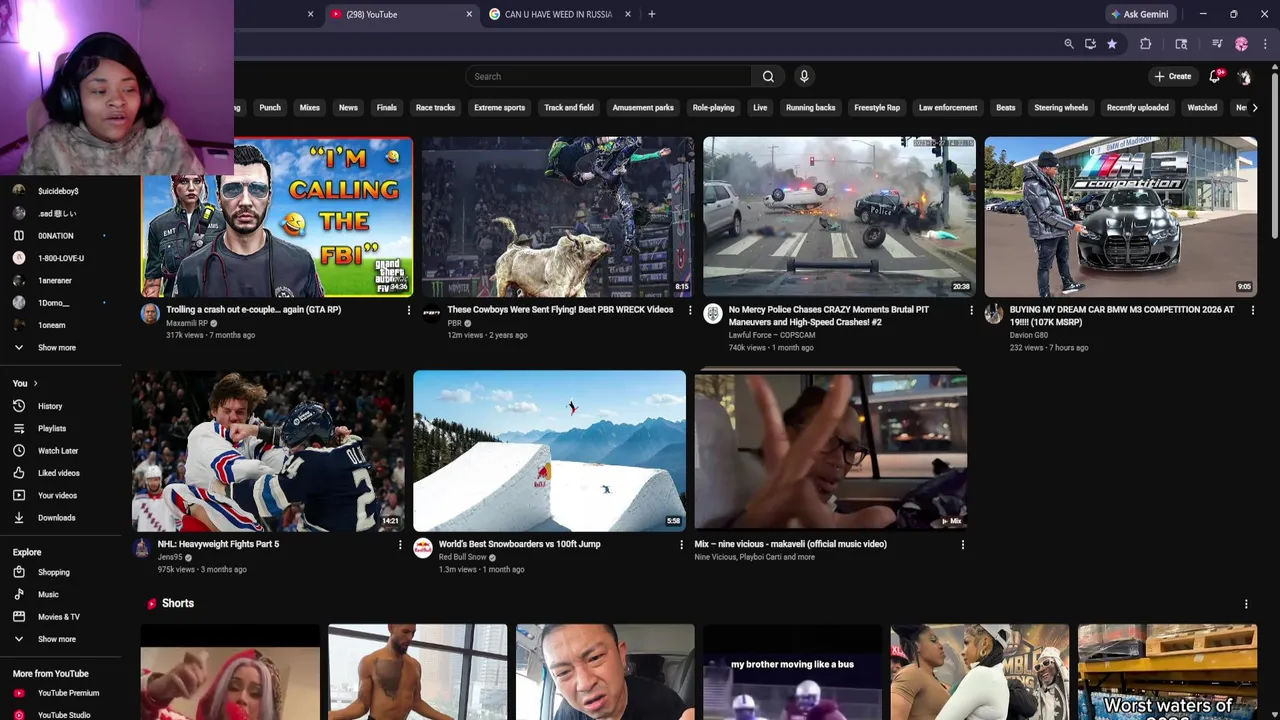Open GTA RP 'I'm calling the FBI' thumbnail
This screenshot has width=1280, height=720.
277,217
